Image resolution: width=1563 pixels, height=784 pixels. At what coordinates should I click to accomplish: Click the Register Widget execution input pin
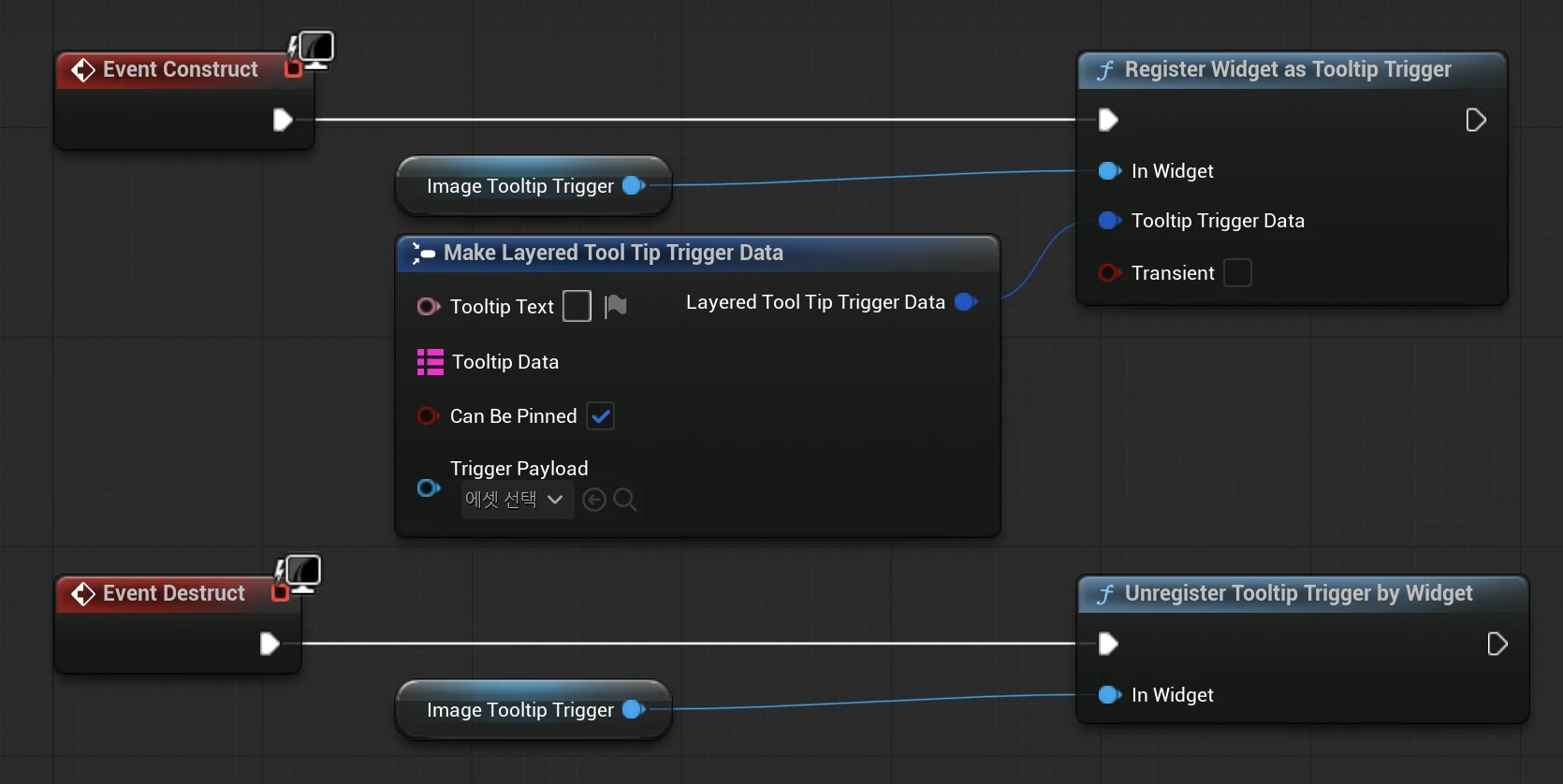(x=1108, y=120)
